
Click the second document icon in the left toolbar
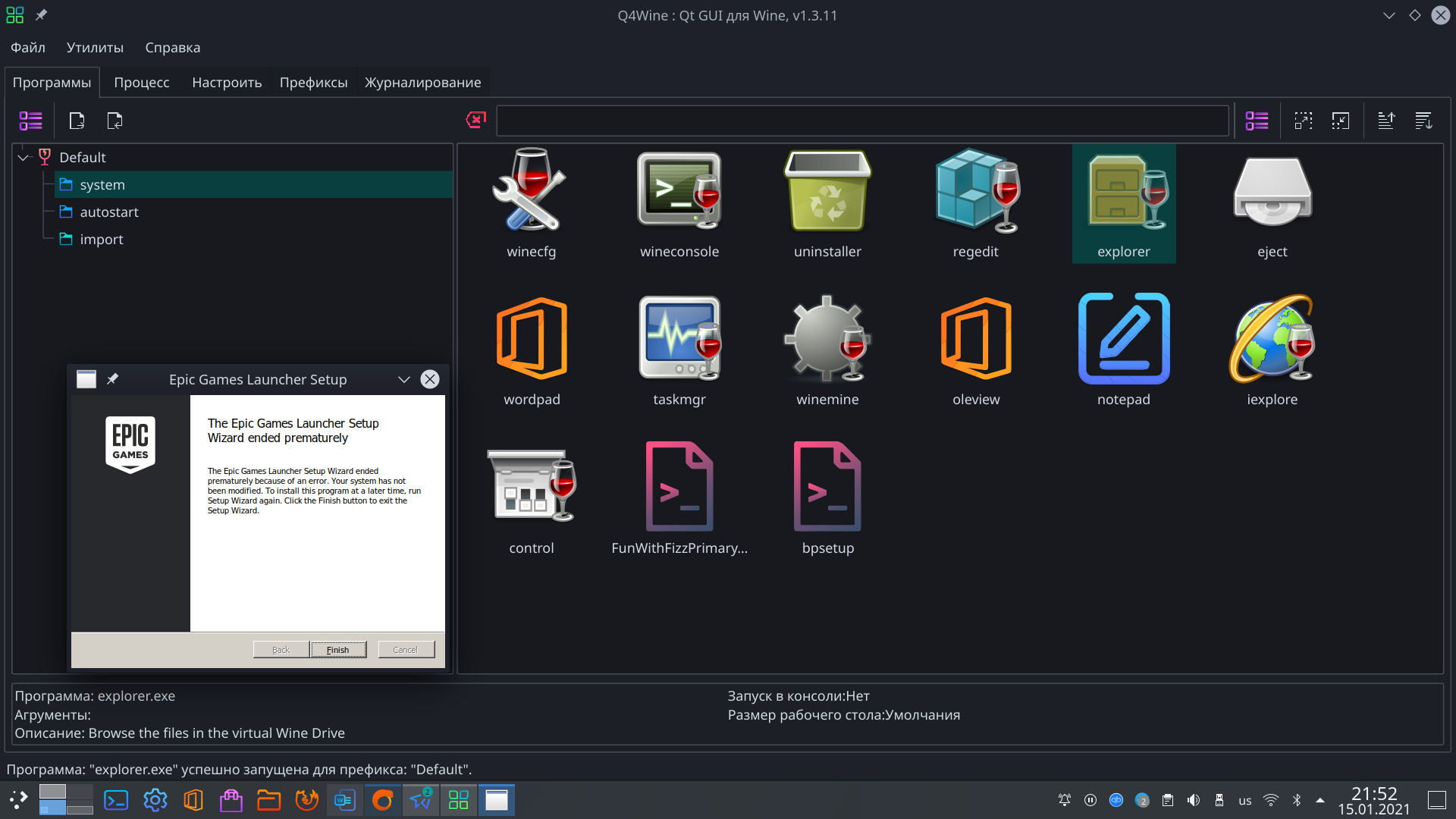[x=115, y=120]
